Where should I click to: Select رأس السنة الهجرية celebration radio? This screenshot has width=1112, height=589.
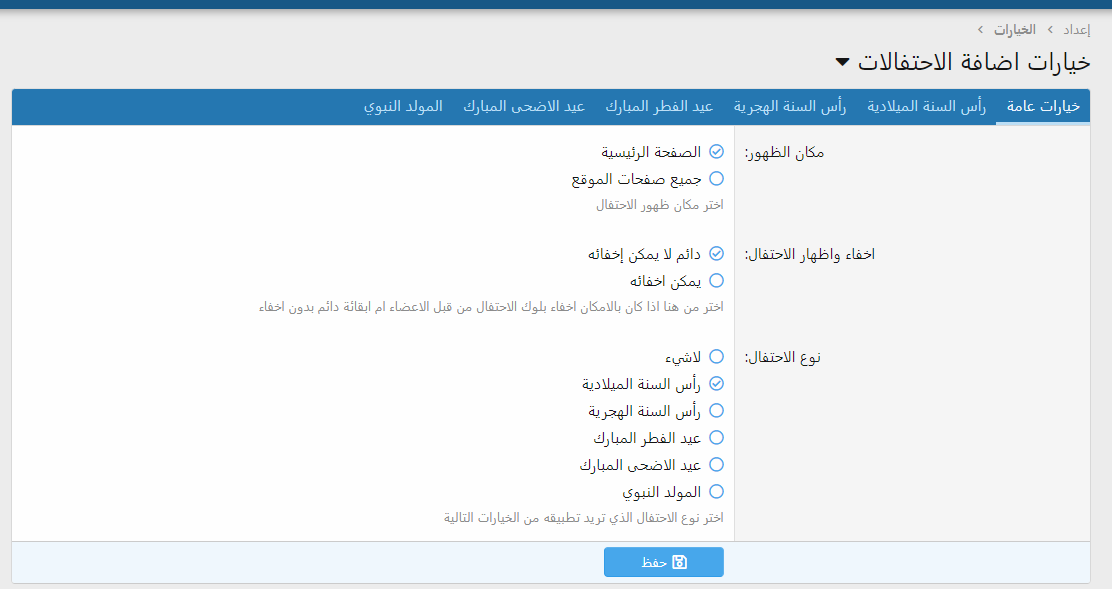(x=716, y=411)
